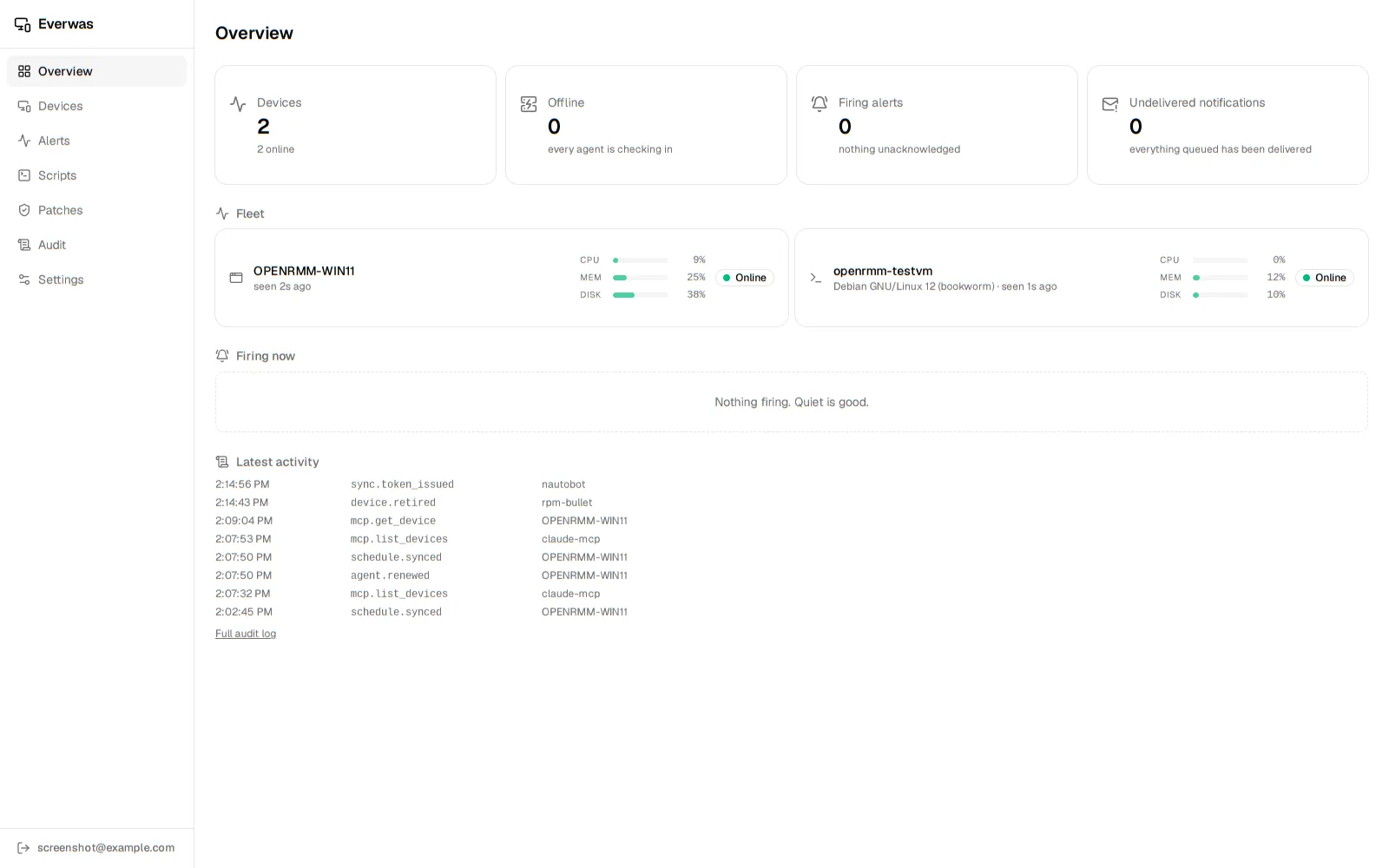Click openrmm-testvm DISK usage bar
Viewport: 1389px width, 868px height.
coord(1221,295)
